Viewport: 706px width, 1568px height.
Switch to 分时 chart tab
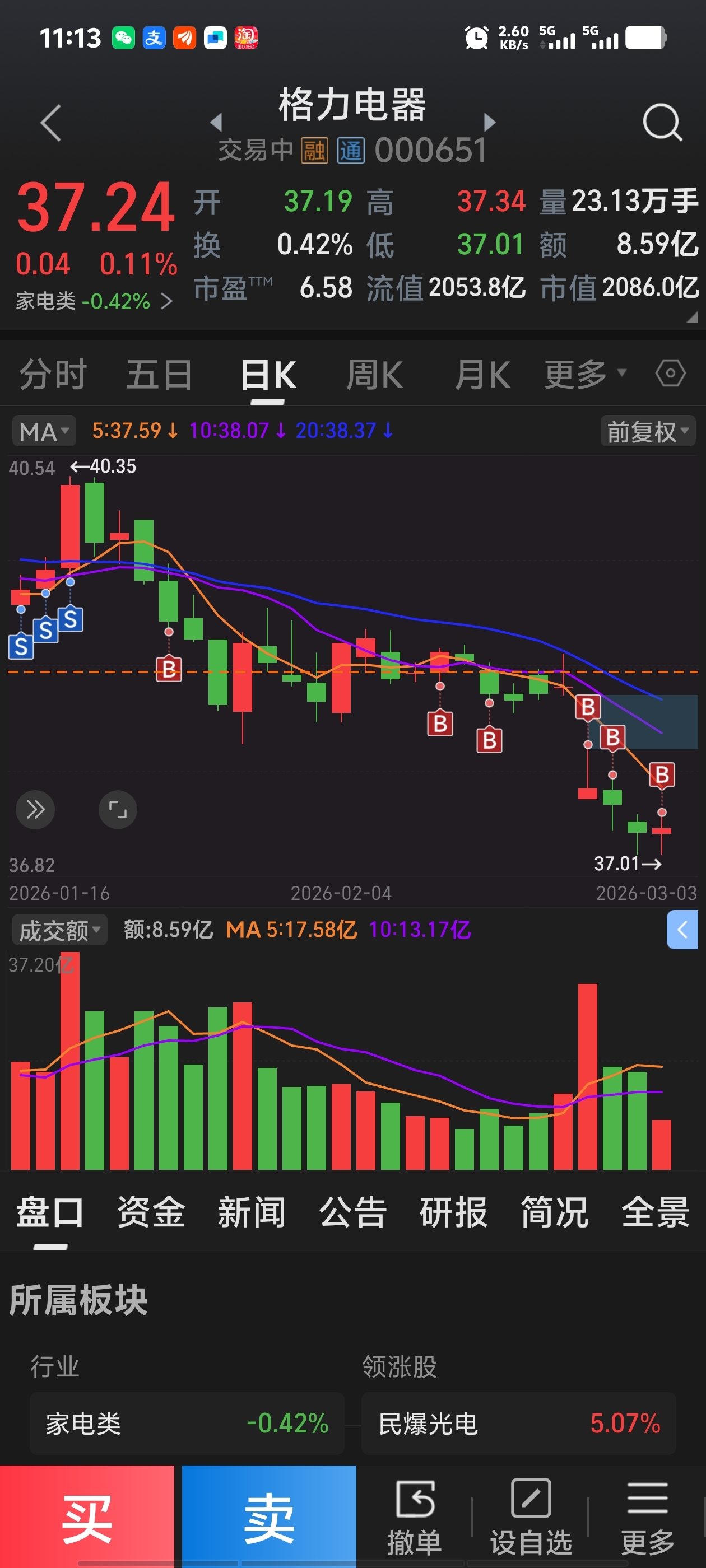(53, 374)
